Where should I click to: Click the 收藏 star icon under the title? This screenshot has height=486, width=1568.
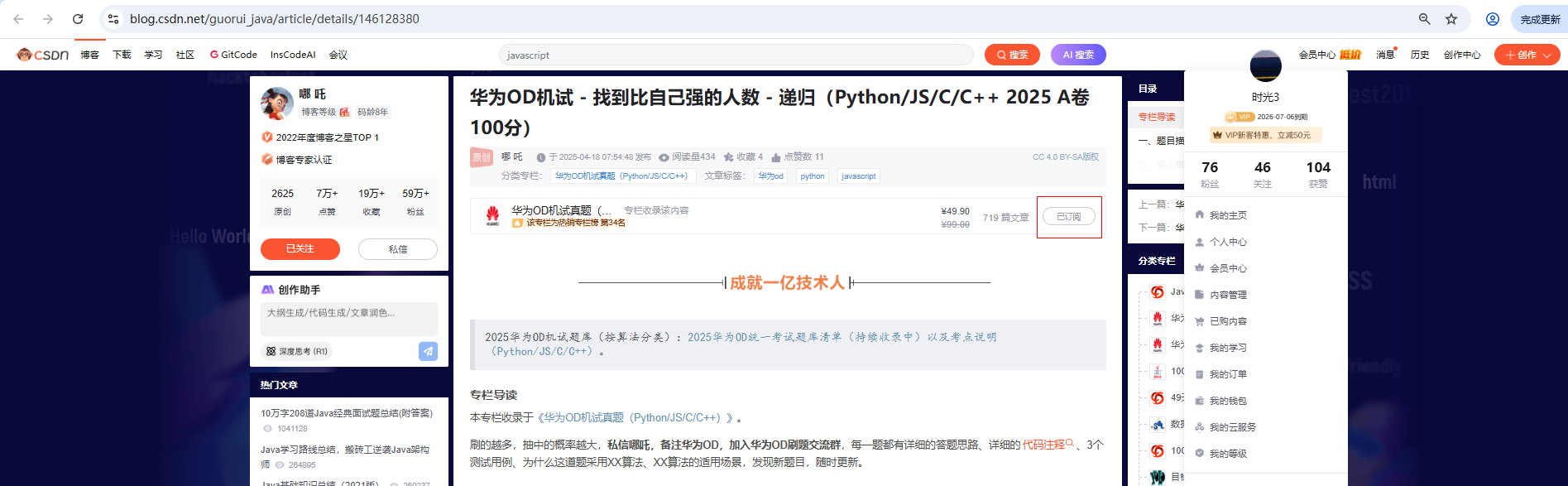click(728, 156)
